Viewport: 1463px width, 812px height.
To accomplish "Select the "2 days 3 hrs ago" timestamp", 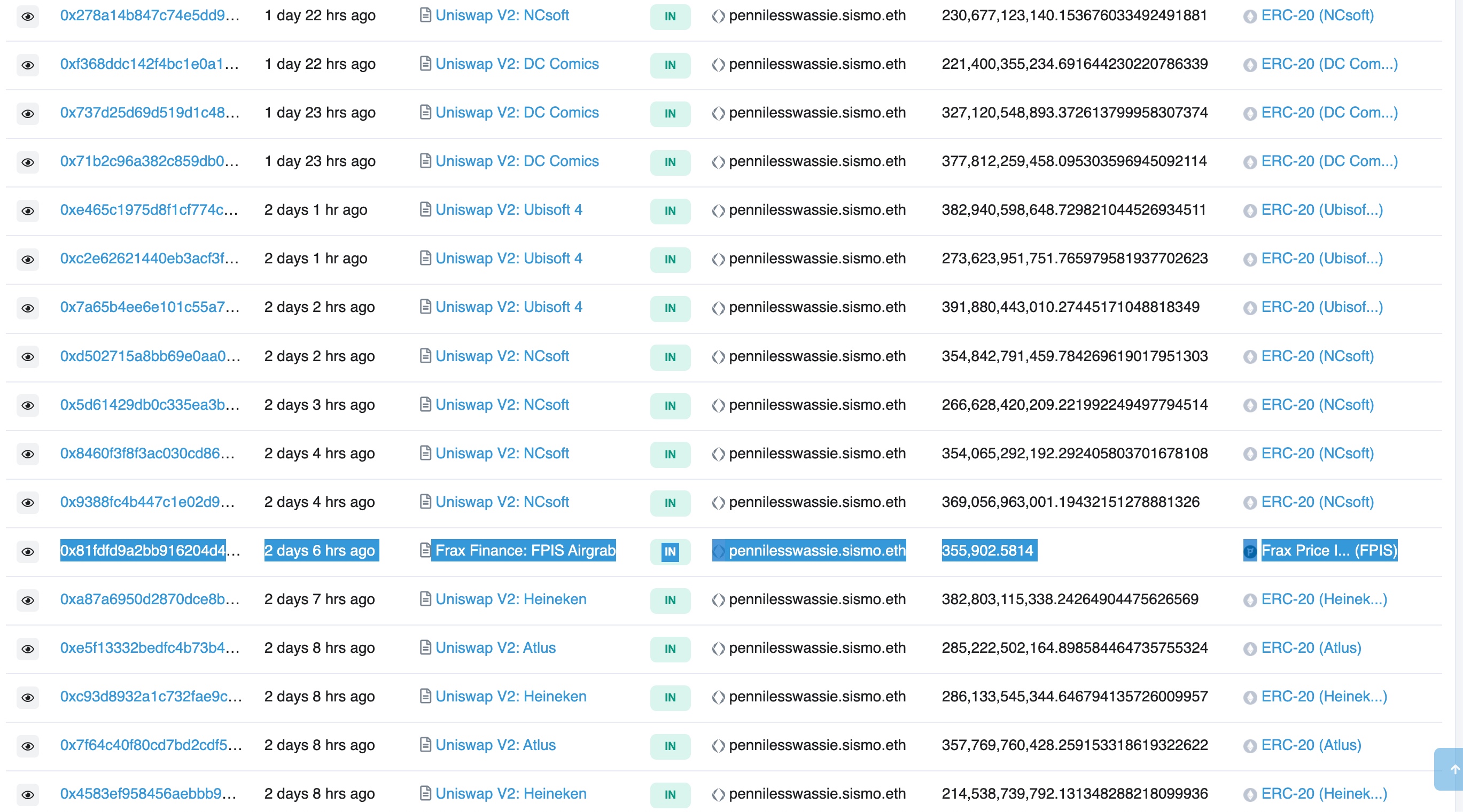I will coord(319,404).
